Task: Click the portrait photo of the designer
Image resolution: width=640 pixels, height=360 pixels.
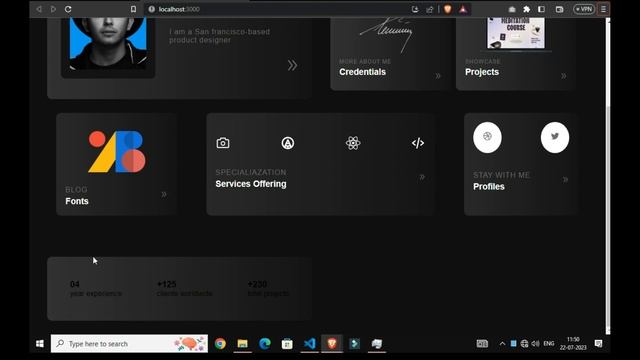Action: click(x=108, y=43)
